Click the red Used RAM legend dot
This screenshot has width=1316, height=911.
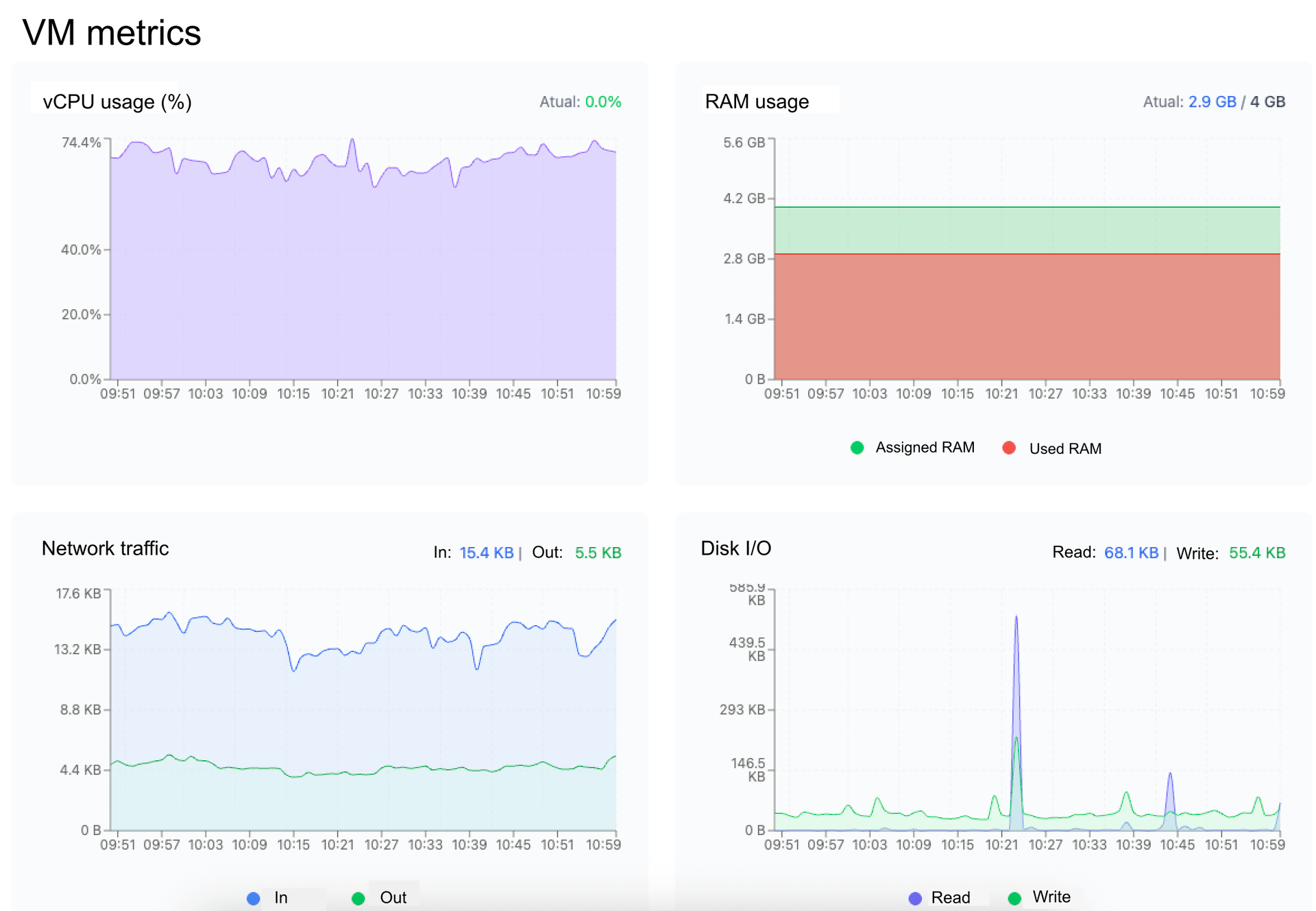[1008, 448]
